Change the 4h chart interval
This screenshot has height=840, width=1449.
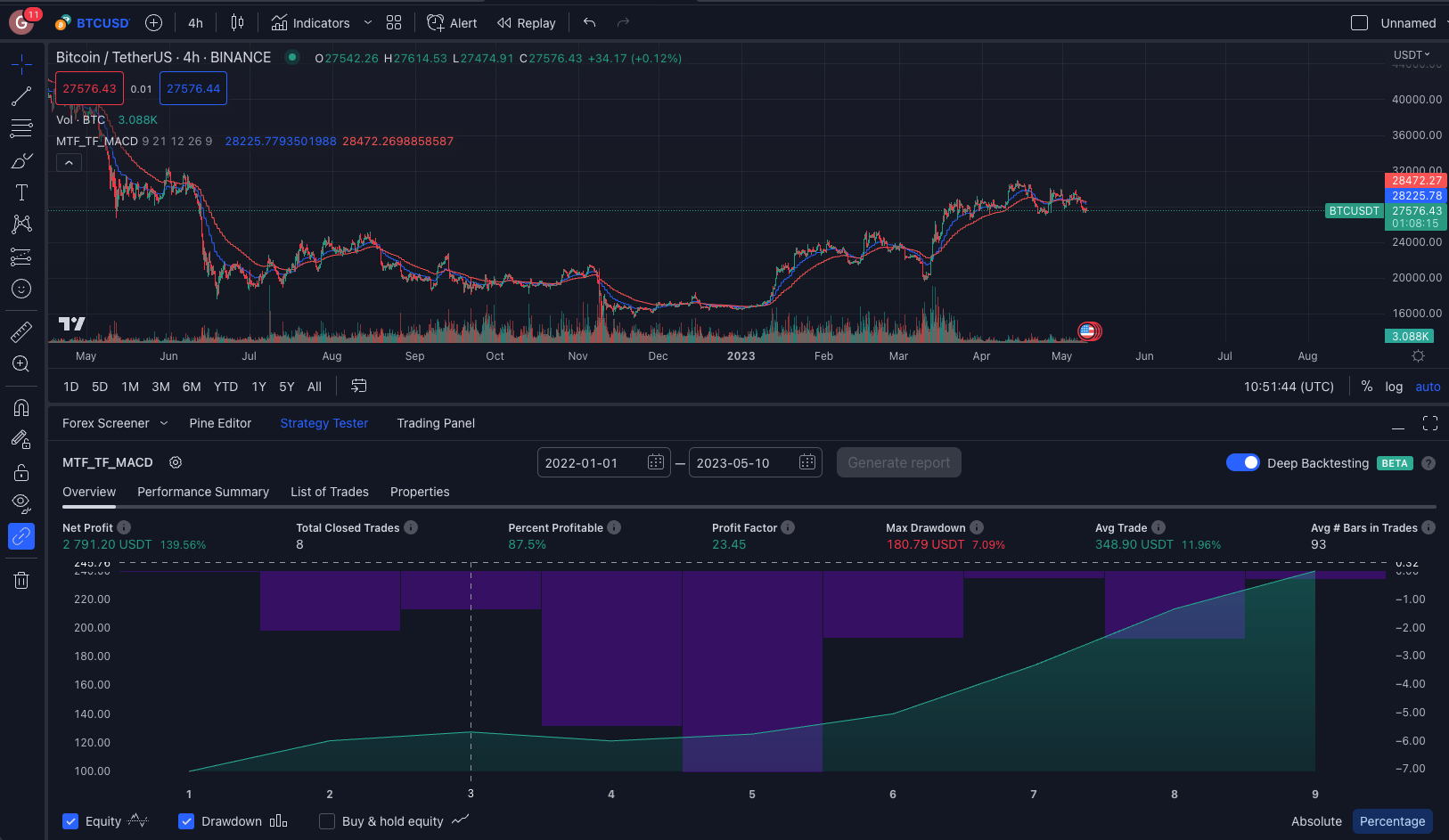pos(195,23)
